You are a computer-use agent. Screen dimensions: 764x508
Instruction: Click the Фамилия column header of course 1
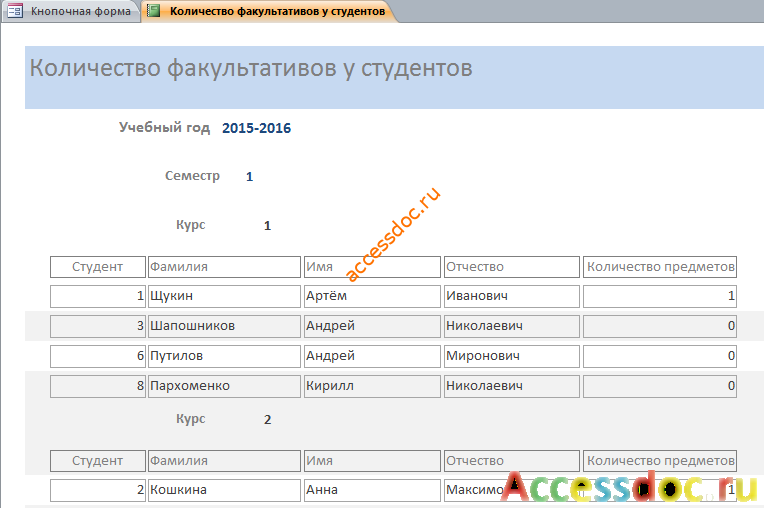(224, 267)
